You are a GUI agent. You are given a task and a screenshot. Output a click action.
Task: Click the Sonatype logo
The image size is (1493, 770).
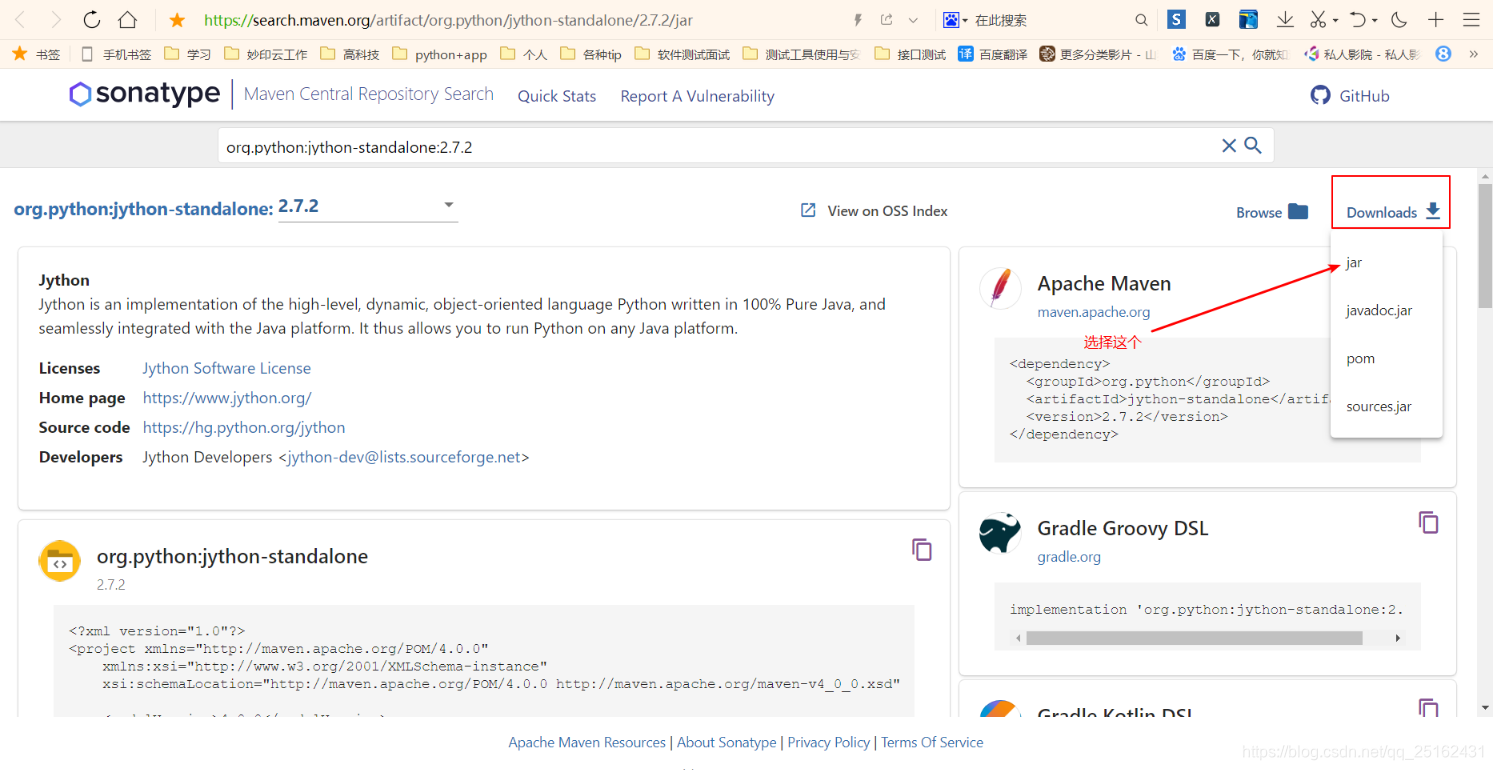[144, 94]
